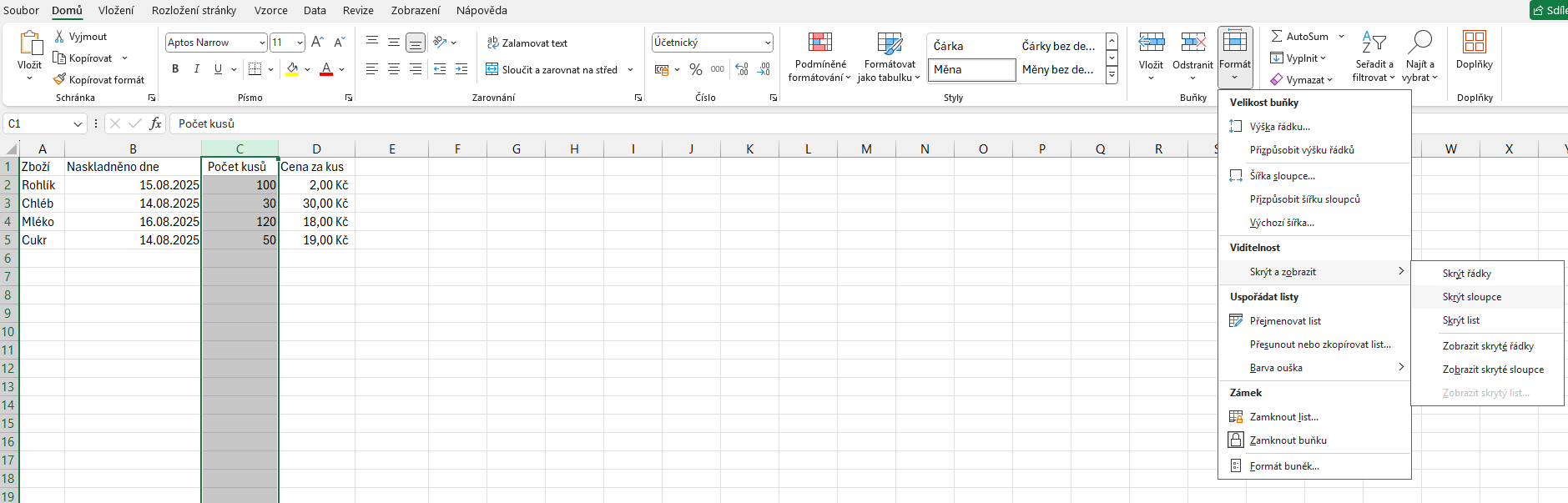Select Šířka sloupce... menu entry
Screen dimensions: 1568x503
pos(1315,176)
